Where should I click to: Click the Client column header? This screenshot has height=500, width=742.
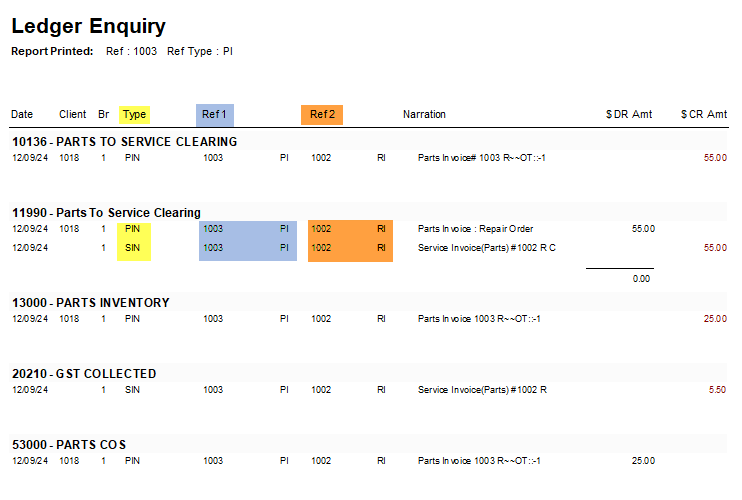point(73,115)
